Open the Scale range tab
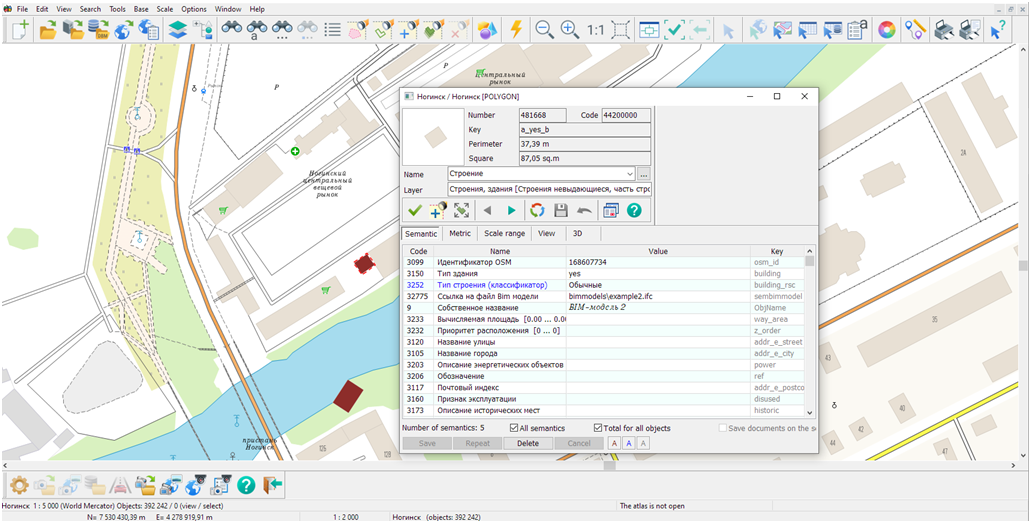This screenshot has height=523, width=1031. point(504,233)
